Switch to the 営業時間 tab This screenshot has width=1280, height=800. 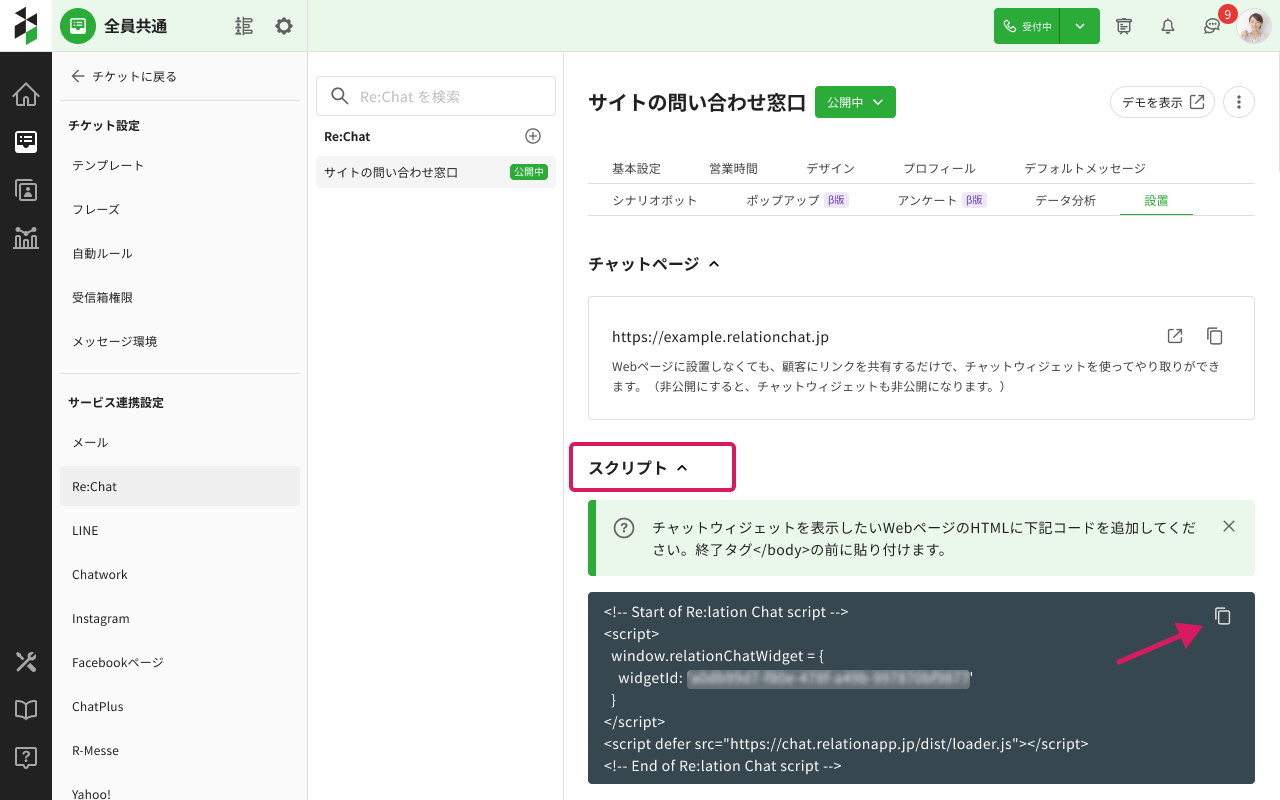[x=733, y=169]
